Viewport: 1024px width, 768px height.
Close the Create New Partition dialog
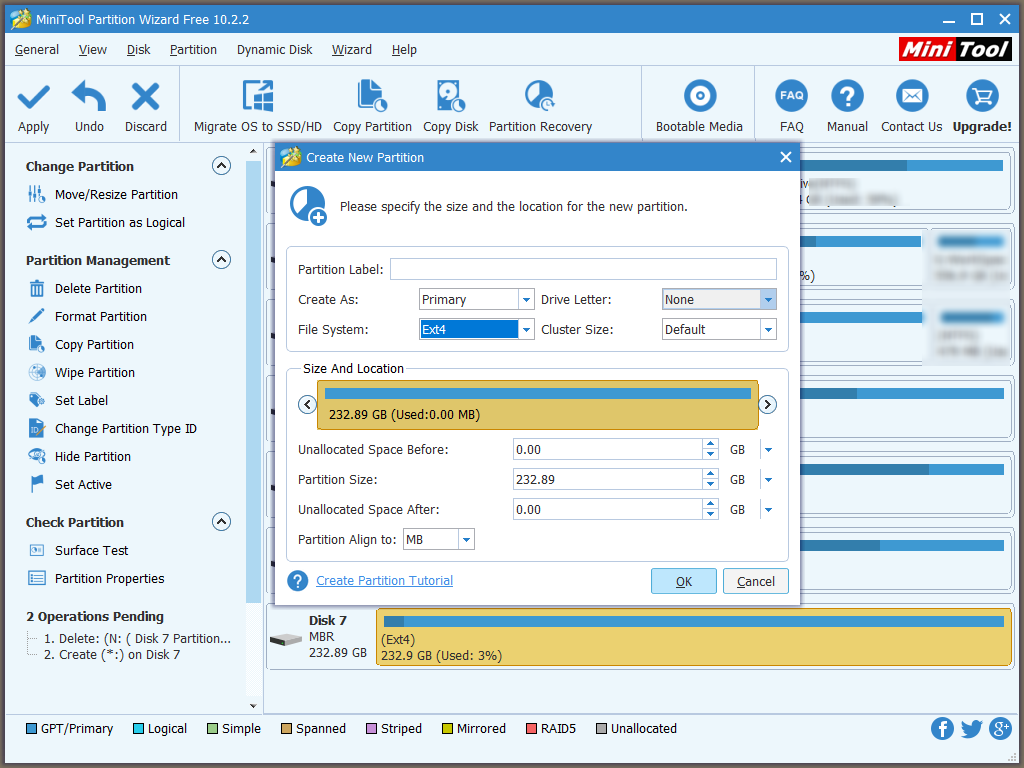(786, 157)
